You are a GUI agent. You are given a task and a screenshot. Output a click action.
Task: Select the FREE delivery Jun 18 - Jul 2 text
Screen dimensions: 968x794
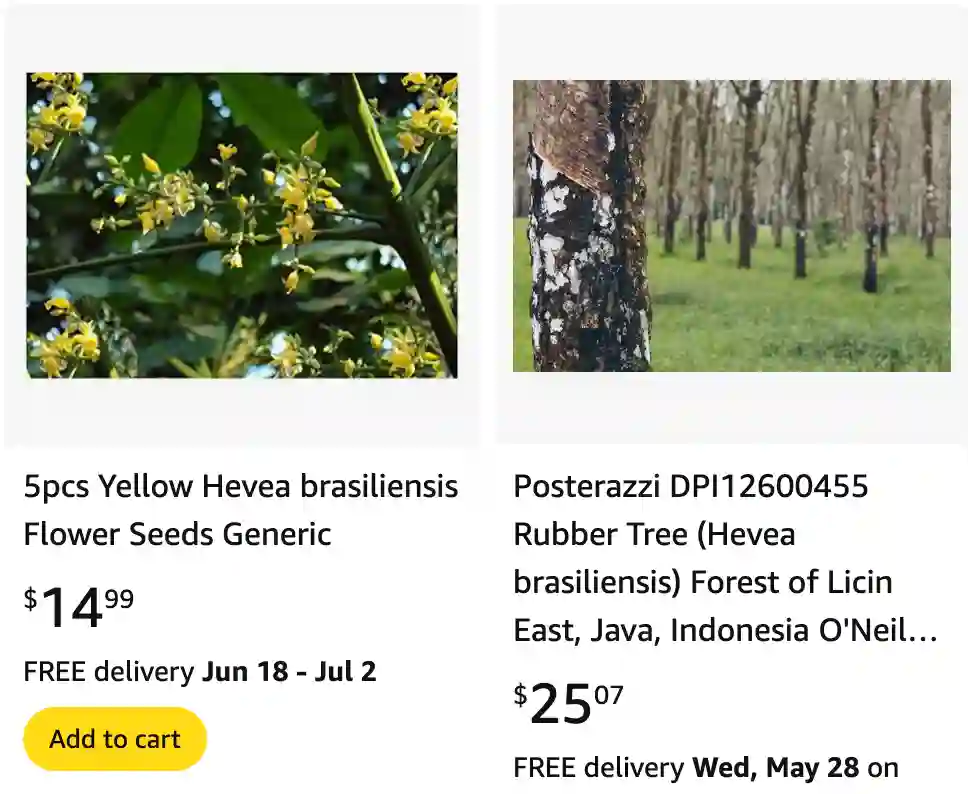tap(200, 671)
